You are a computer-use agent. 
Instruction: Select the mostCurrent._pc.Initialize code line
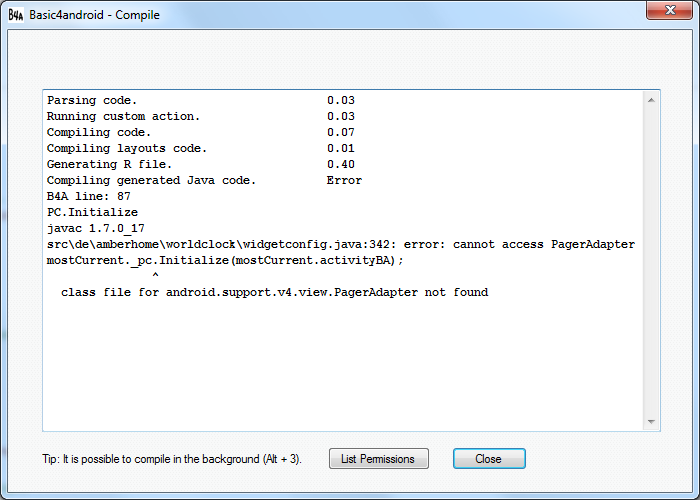(x=225, y=260)
